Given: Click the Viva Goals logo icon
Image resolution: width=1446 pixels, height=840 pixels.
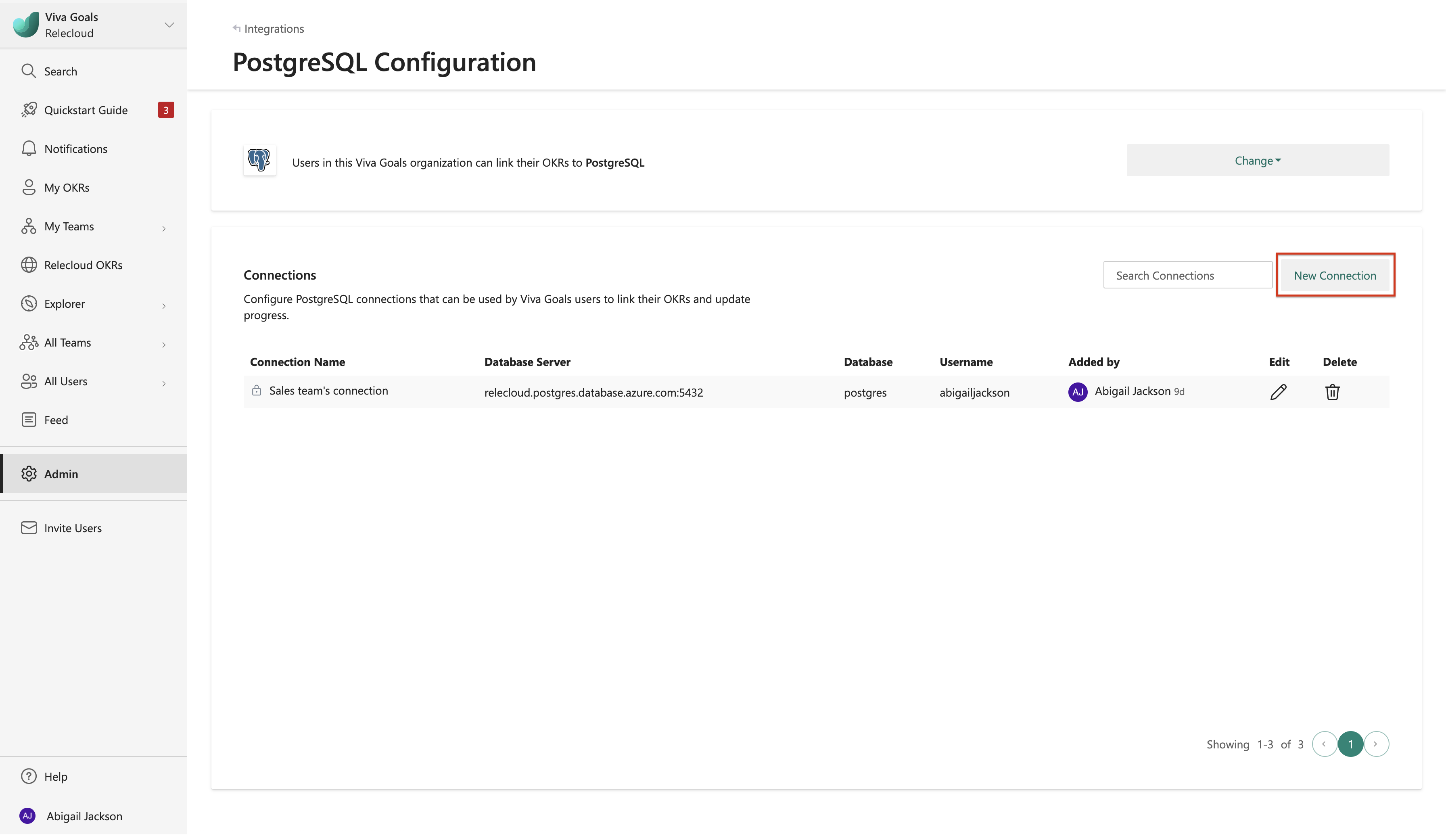Looking at the screenshot, I should pyautogui.click(x=26, y=25).
